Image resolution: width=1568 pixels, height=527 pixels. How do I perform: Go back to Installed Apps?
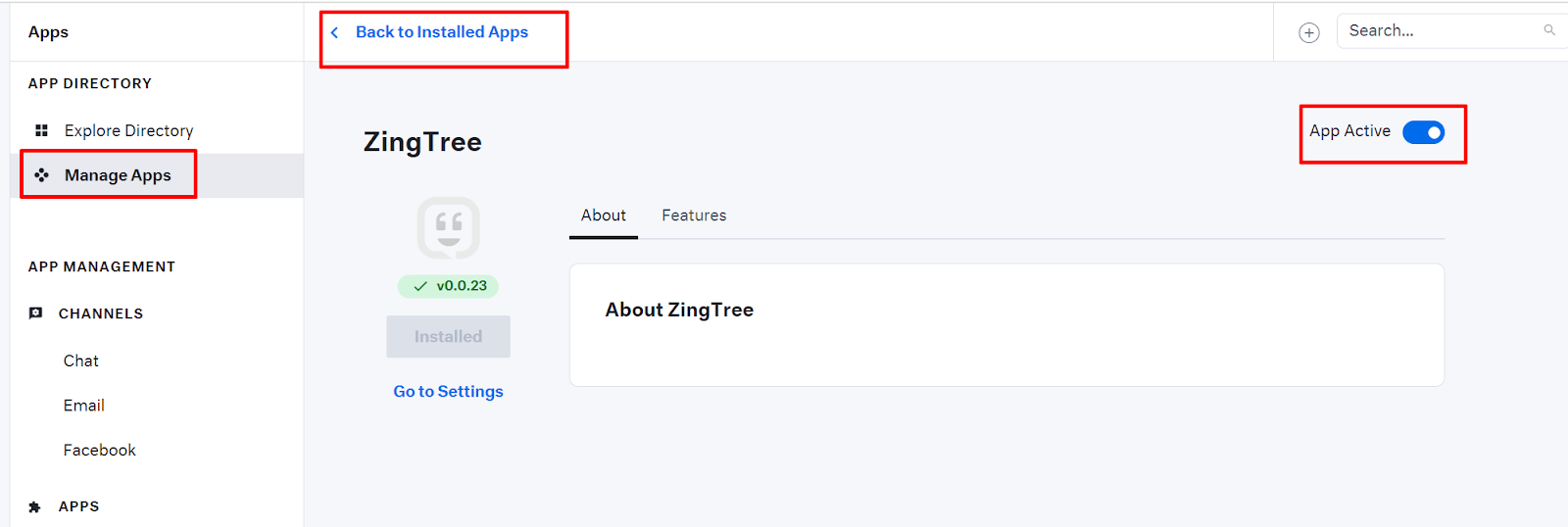point(442,32)
